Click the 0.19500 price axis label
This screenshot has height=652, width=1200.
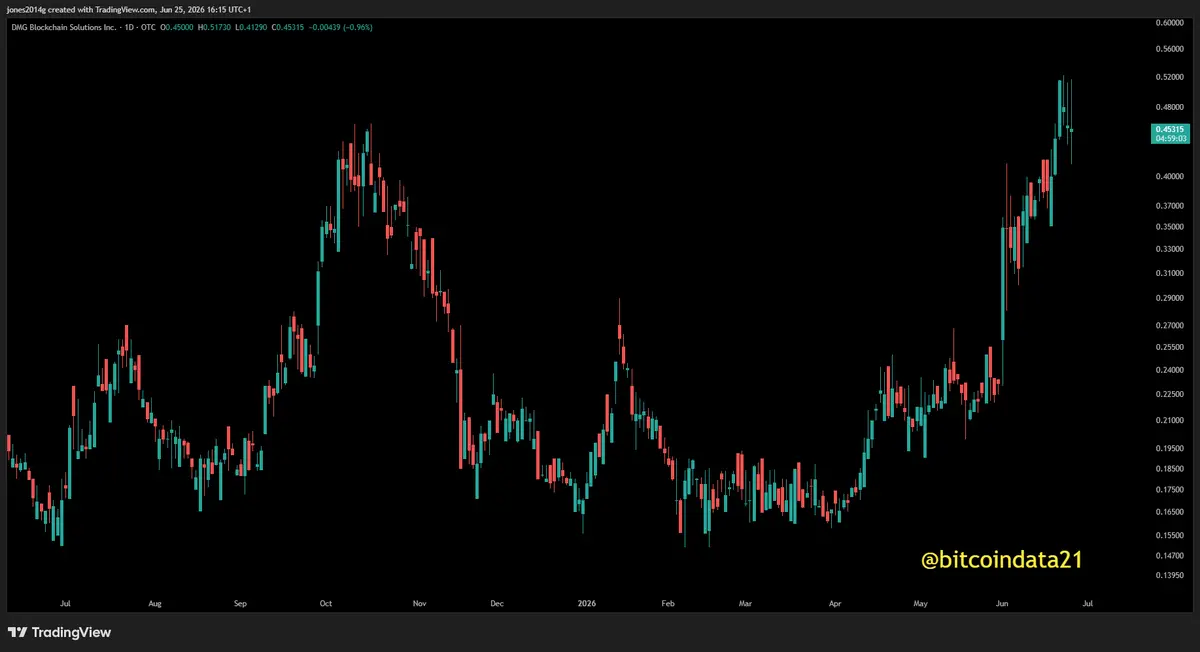(1169, 449)
